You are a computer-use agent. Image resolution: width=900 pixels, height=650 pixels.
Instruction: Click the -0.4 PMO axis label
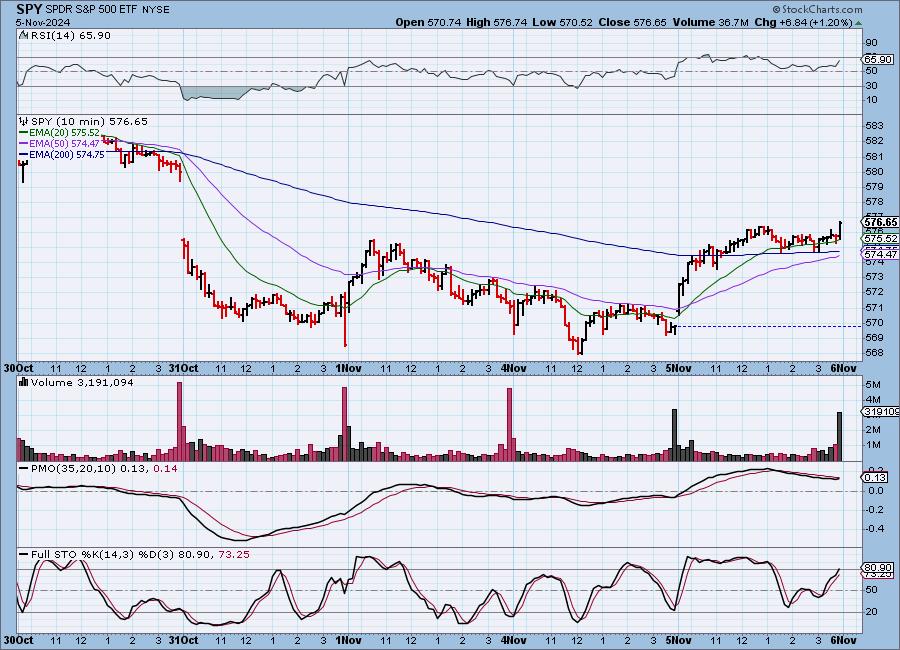click(x=875, y=528)
